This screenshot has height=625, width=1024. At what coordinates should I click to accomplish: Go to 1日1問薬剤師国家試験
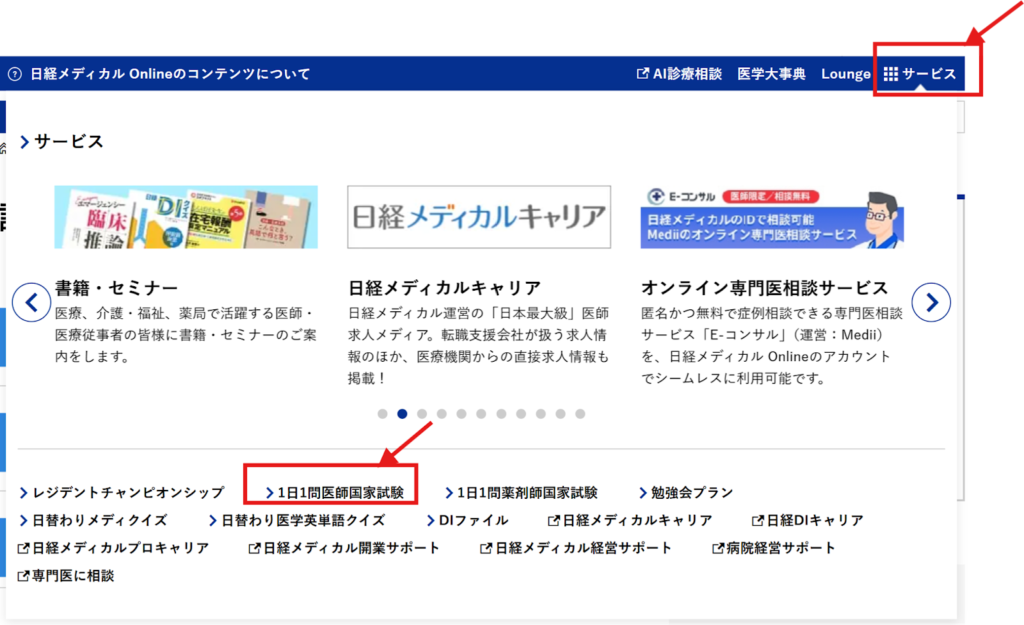(526, 493)
